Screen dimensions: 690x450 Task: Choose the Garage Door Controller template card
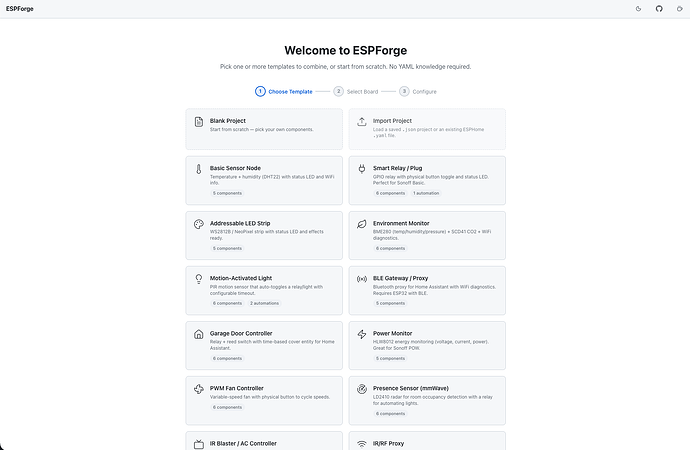click(x=264, y=346)
